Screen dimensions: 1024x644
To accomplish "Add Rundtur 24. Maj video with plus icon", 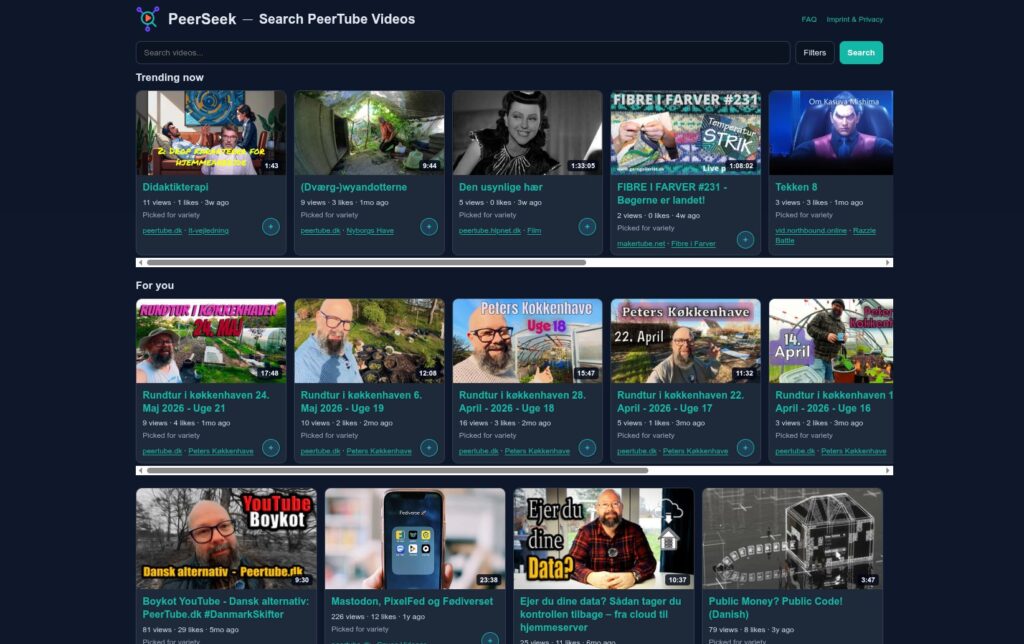I will coord(270,447).
